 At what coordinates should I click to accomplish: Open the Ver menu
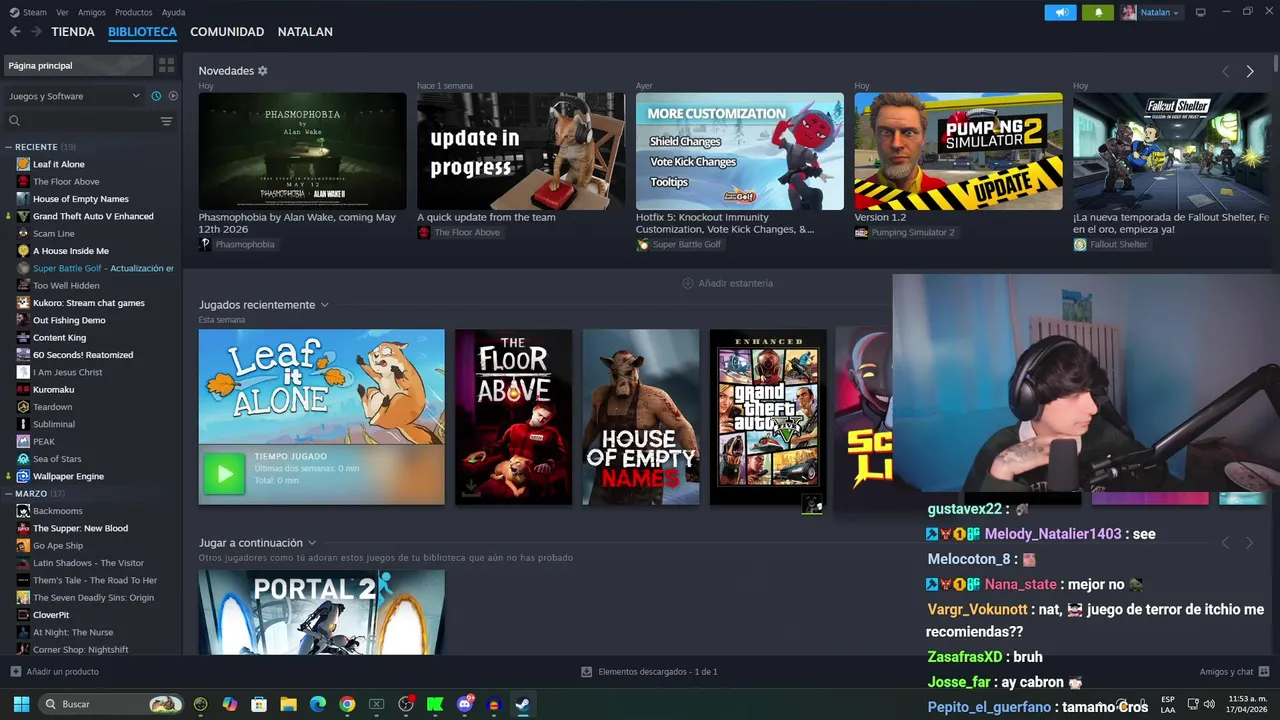[x=62, y=12]
